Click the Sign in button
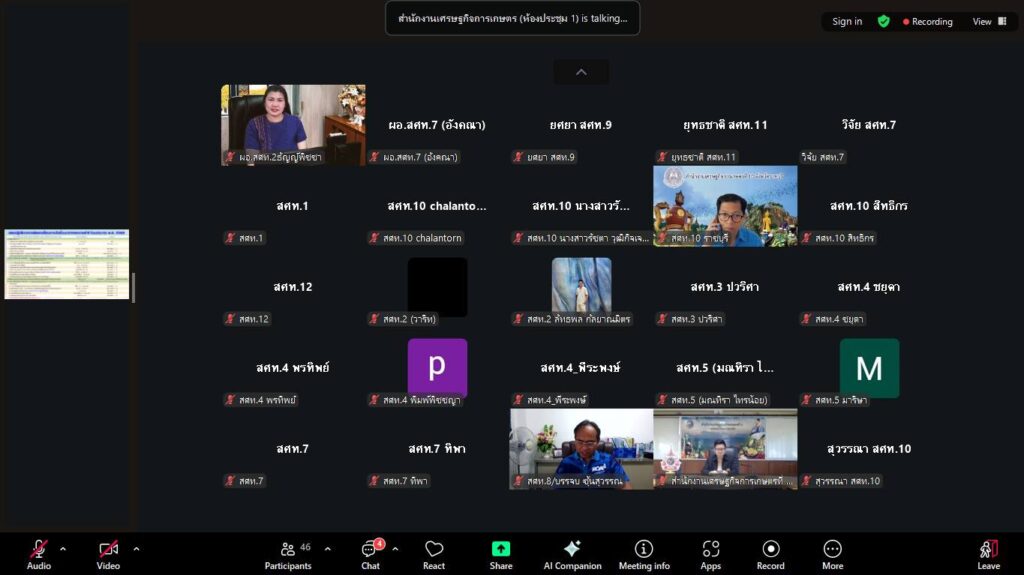This screenshot has width=1024, height=575. click(847, 21)
